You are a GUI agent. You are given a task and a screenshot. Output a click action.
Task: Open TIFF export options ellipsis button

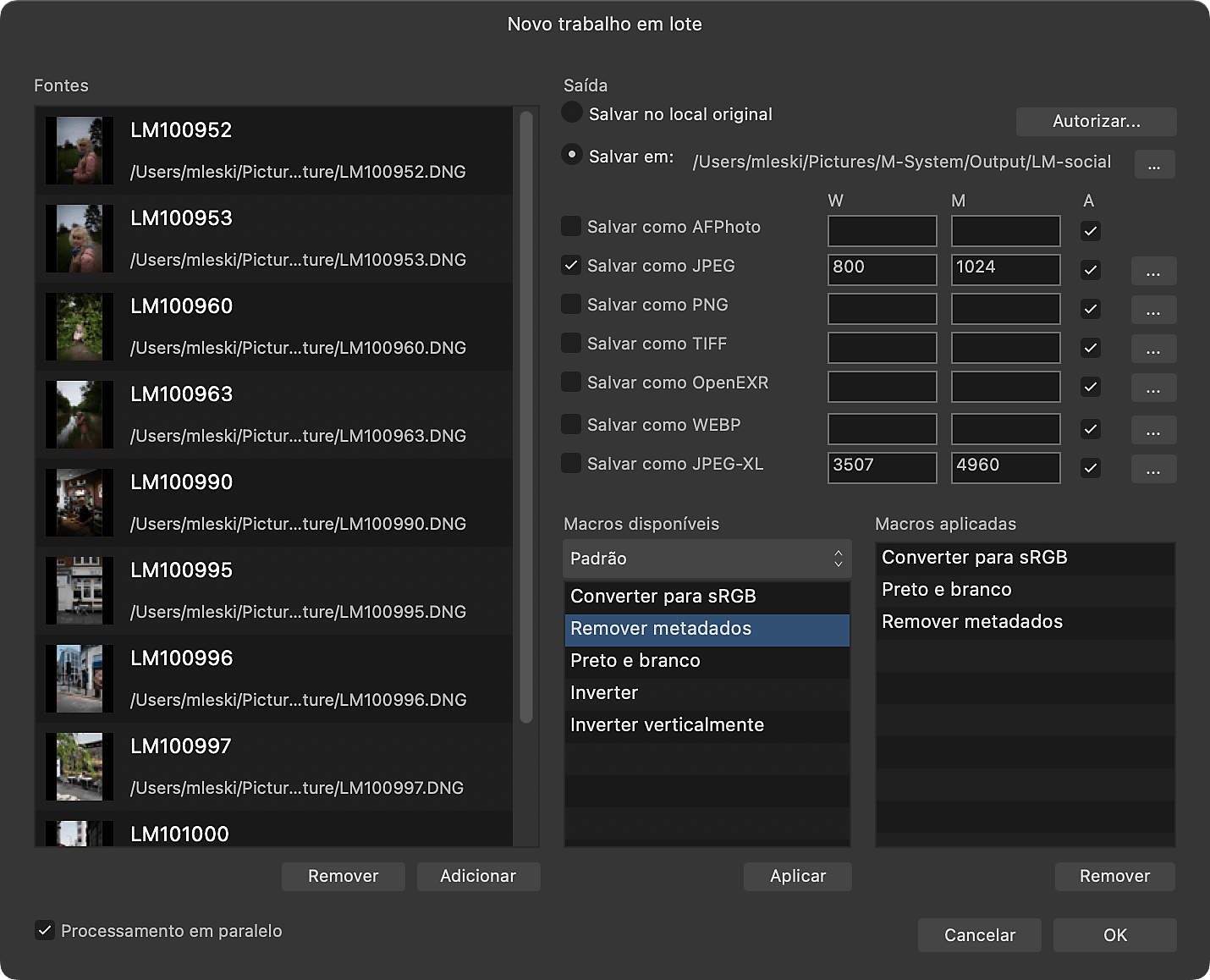pyautogui.click(x=1153, y=349)
